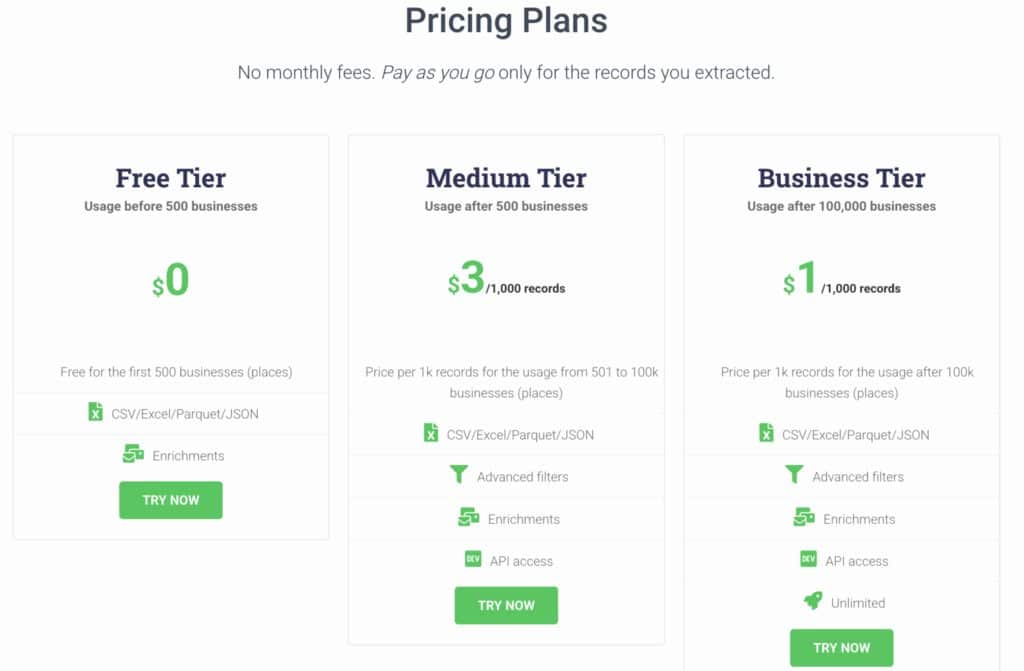1024x671 pixels.
Task: Click the Business Tier Unlimited rocket icon
Action: (813, 602)
